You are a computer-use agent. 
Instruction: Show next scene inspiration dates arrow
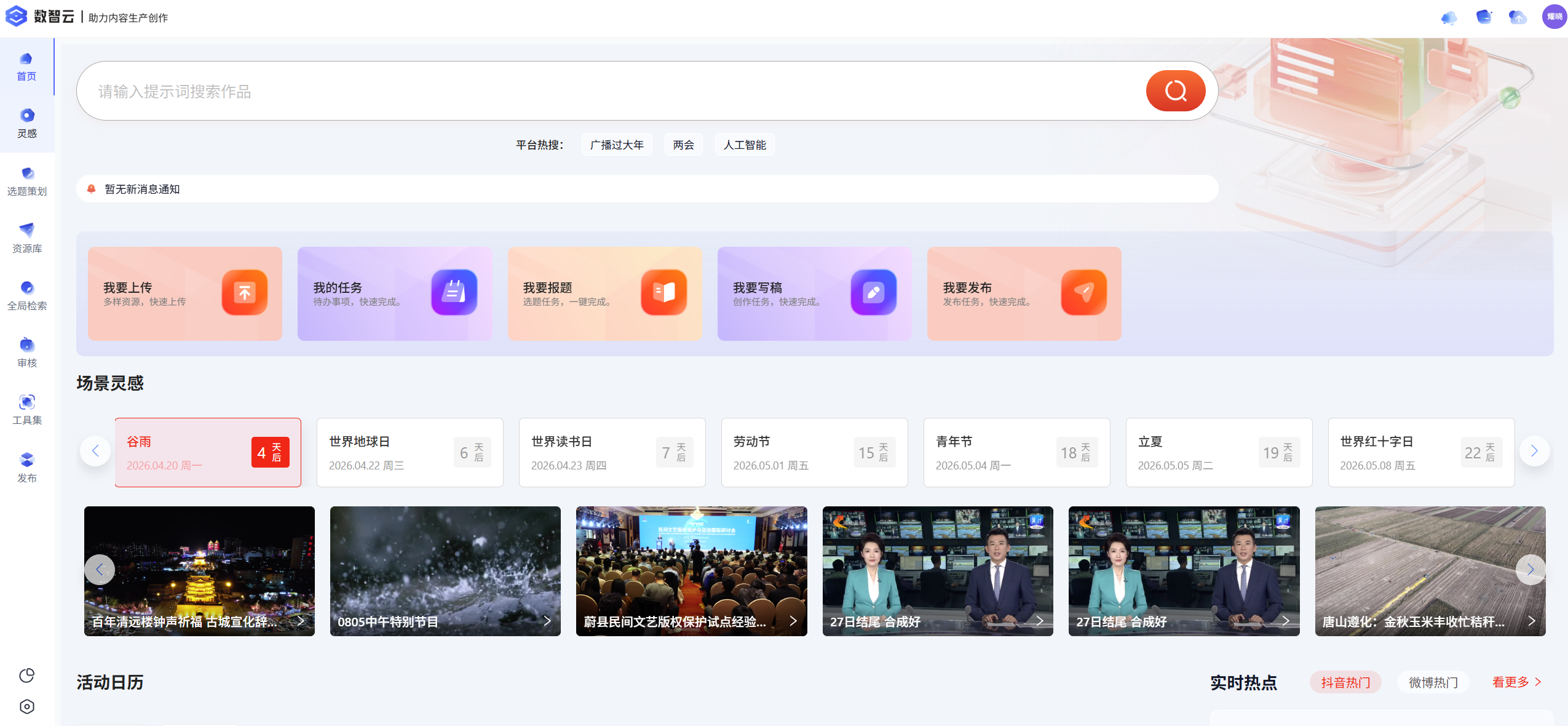click(x=1534, y=451)
